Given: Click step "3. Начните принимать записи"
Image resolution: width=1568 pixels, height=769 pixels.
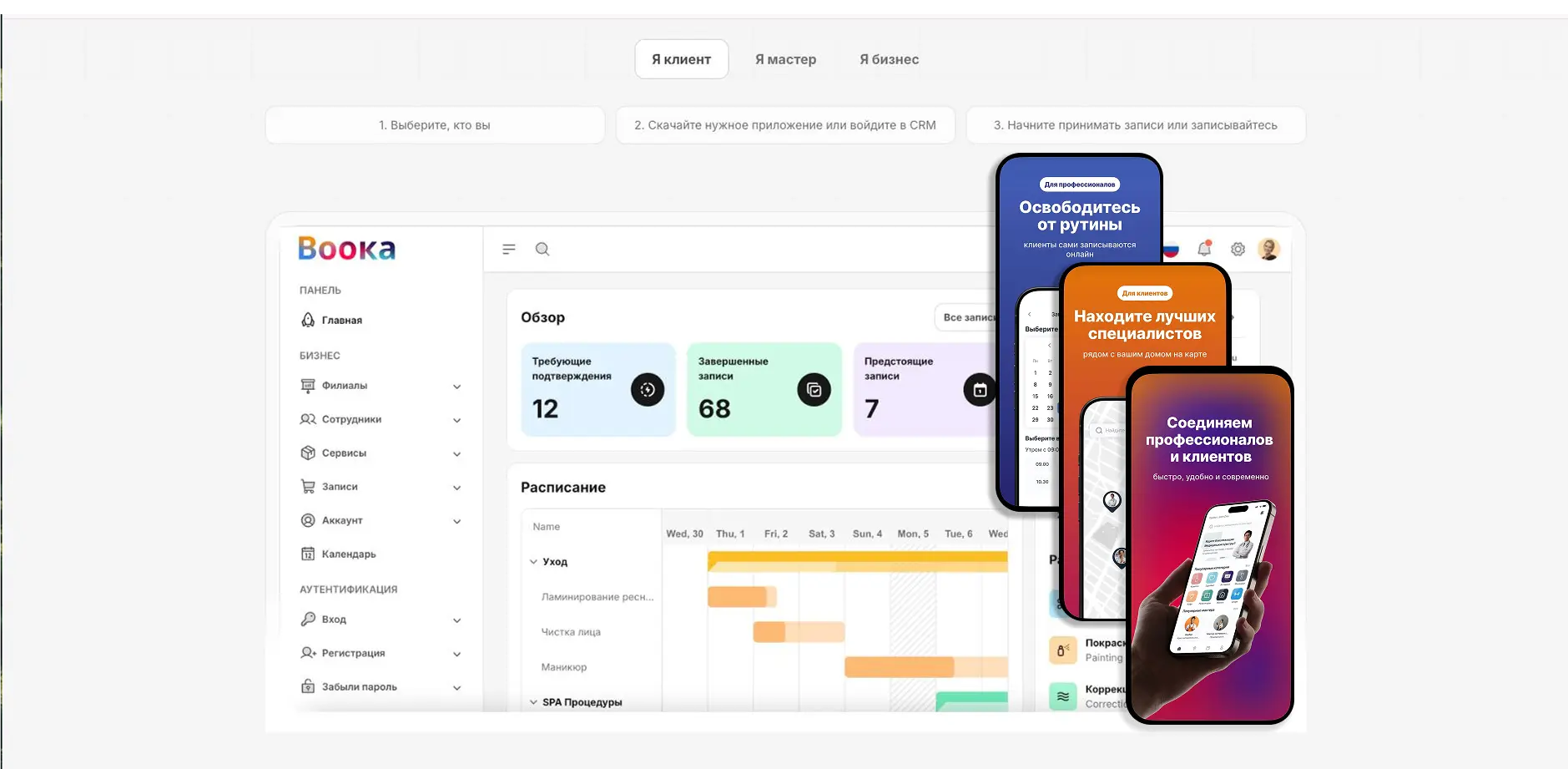Looking at the screenshot, I should [x=1136, y=125].
